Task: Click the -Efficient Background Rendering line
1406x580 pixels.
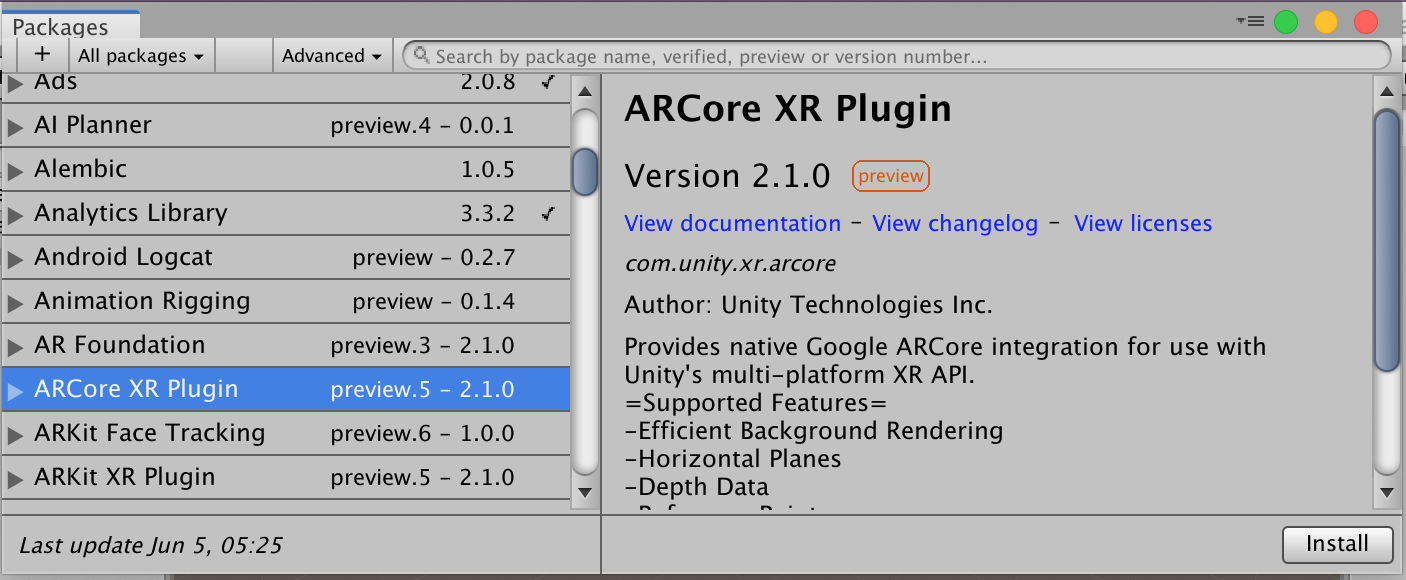Action: pos(814,431)
